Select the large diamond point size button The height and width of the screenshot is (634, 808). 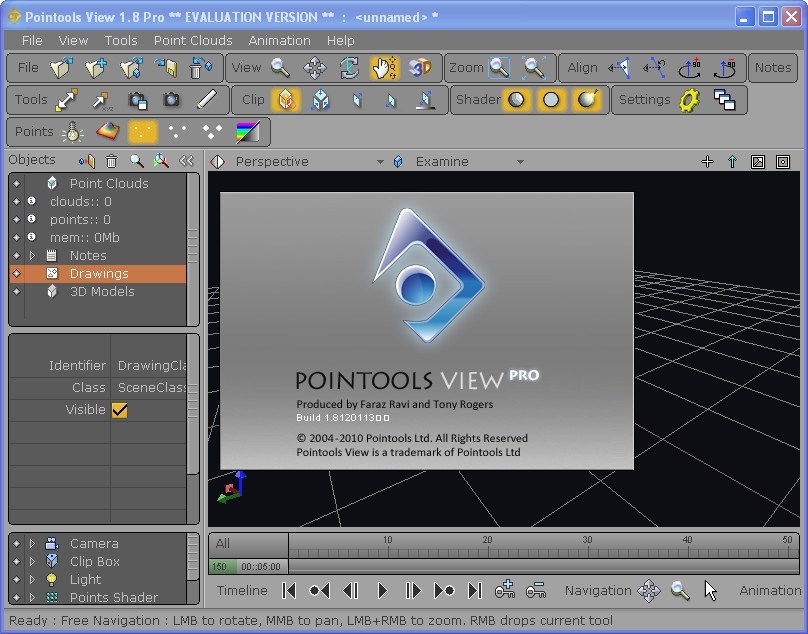click(x=212, y=132)
